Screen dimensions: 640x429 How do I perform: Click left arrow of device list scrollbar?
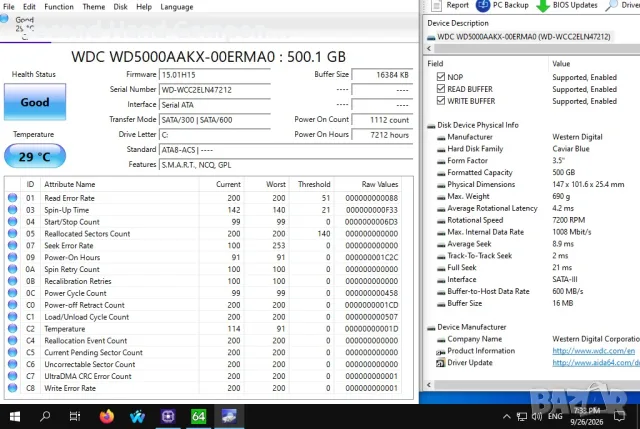pos(429,48)
